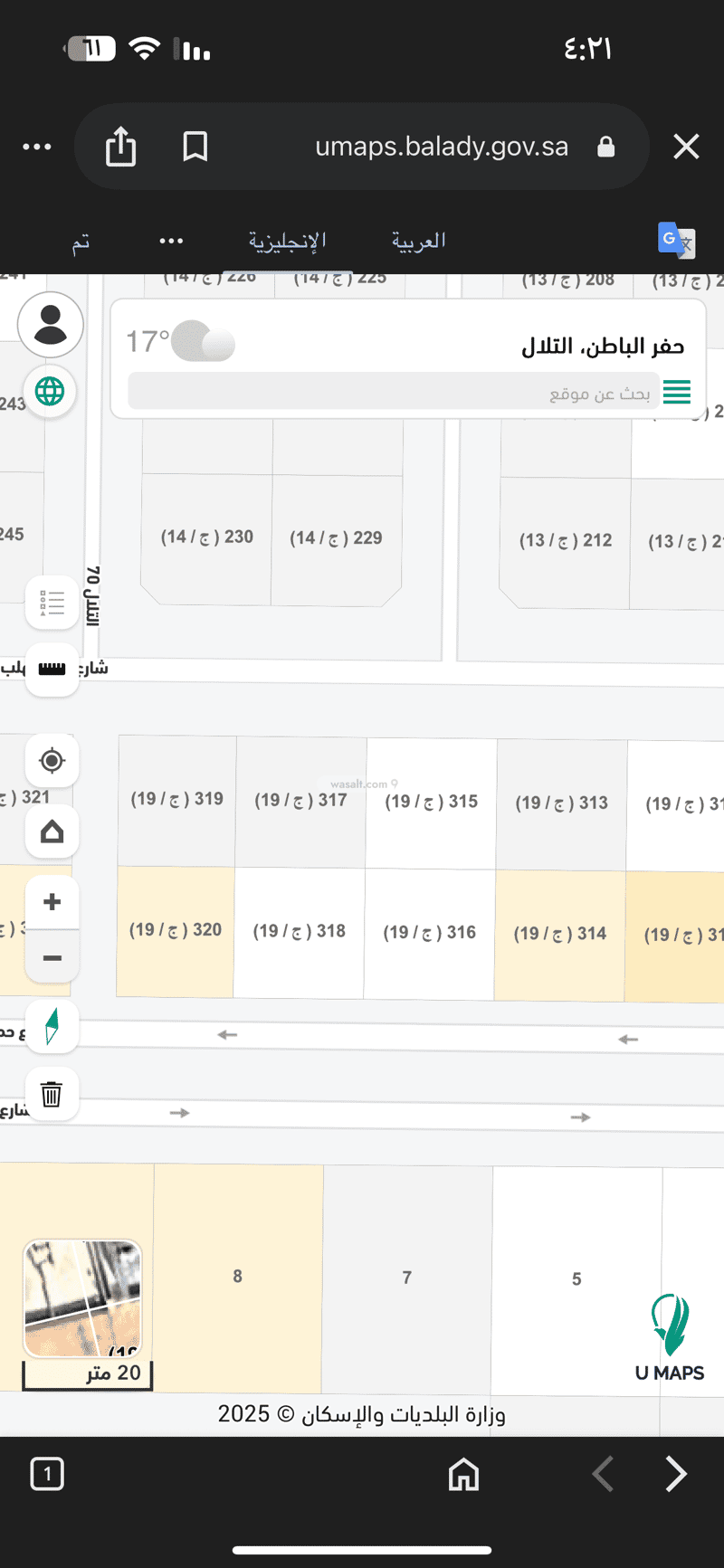This screenshot has width=724, height=1568.
Task: Select the plot numbered 8
Action: (x=237, y=1277)
